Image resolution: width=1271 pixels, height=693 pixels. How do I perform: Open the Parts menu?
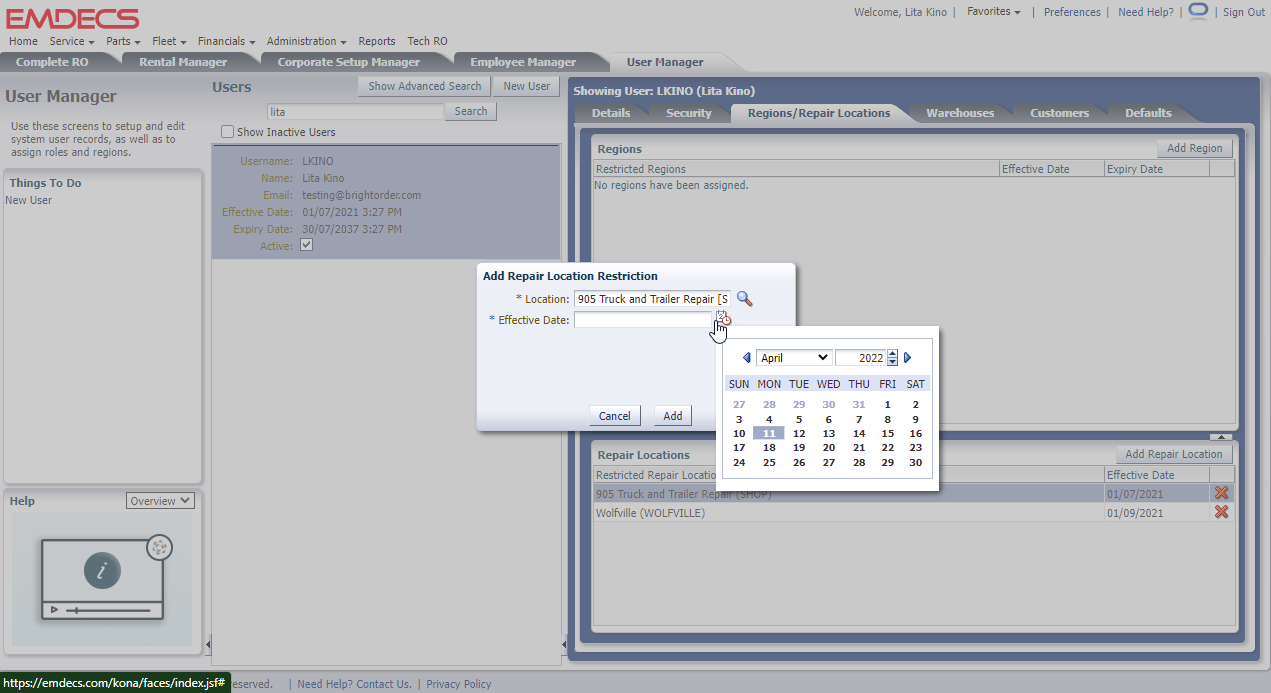coord(123,41)
